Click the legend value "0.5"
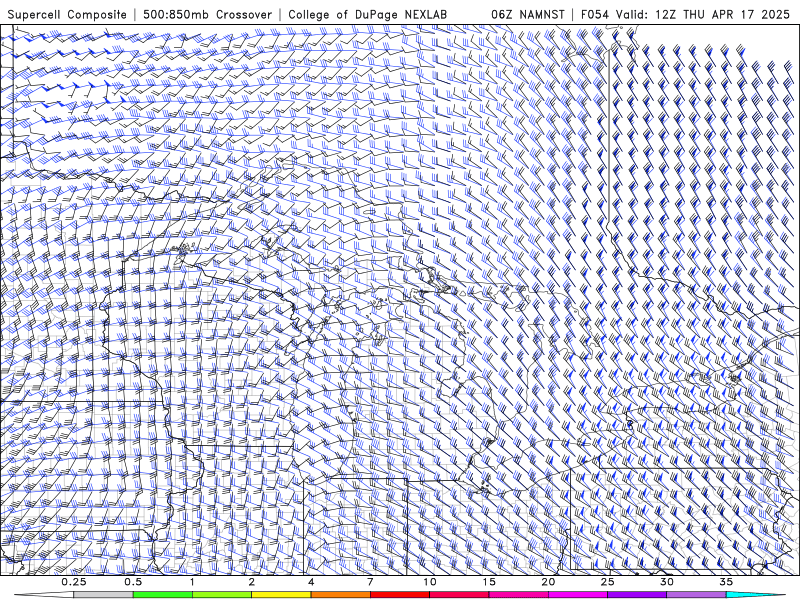This screenshot has height=600, width=800. [133, 582]
